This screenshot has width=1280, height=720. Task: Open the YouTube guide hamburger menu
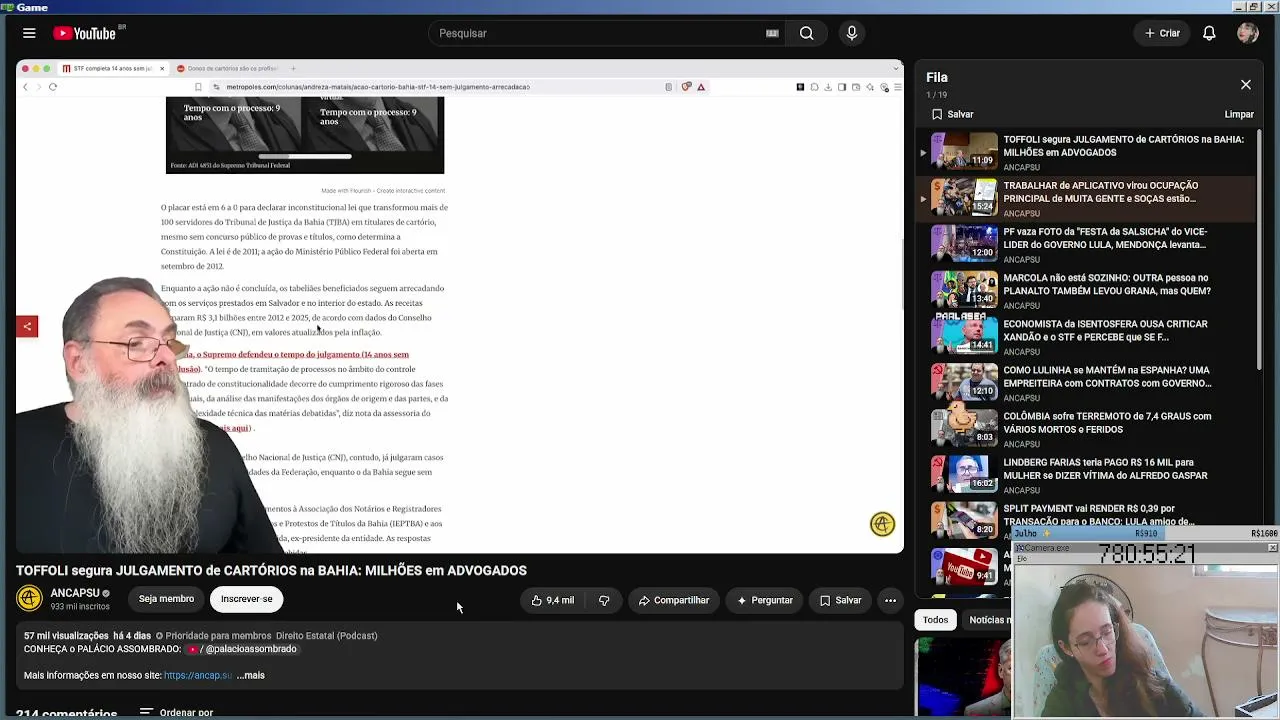click(x=29, y=33)
